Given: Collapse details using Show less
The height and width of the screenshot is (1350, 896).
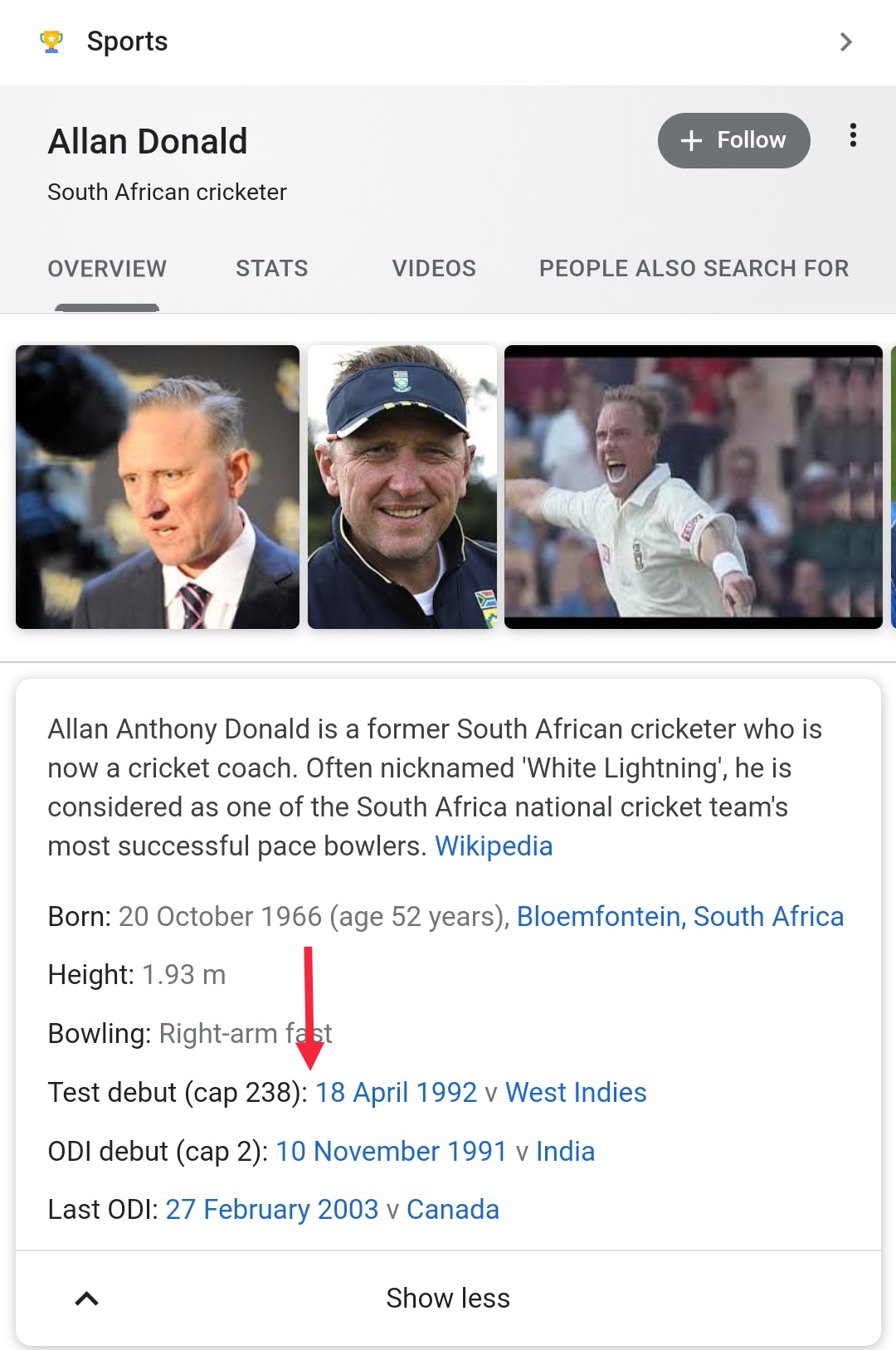Looking at the screenshot, I should (x=447, y=1297).
